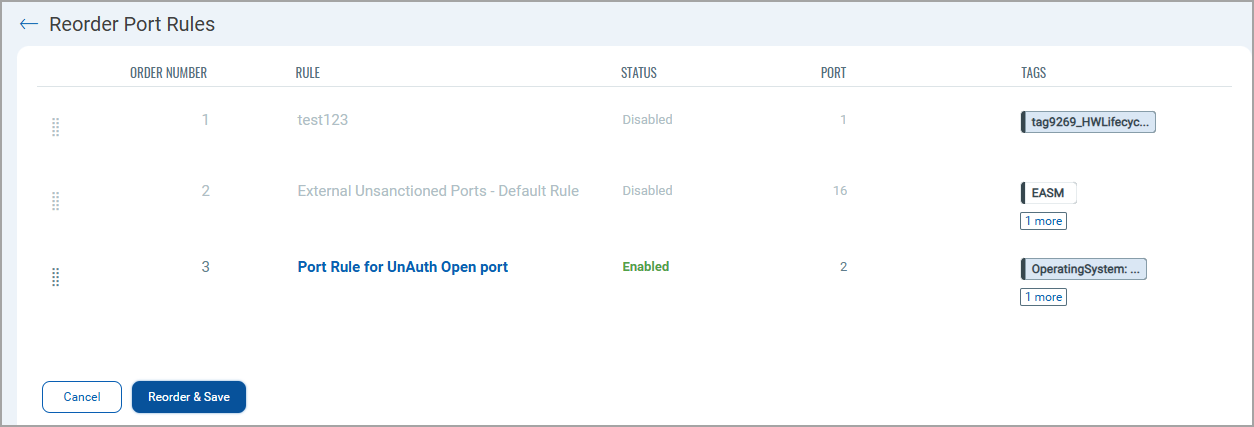Image resolution: width=1254 pixels, height=427 pixels.
Task: Select drag handle of External Unsanctioned Ports rule
Action: pyautogui.click(x=55, y=201)
